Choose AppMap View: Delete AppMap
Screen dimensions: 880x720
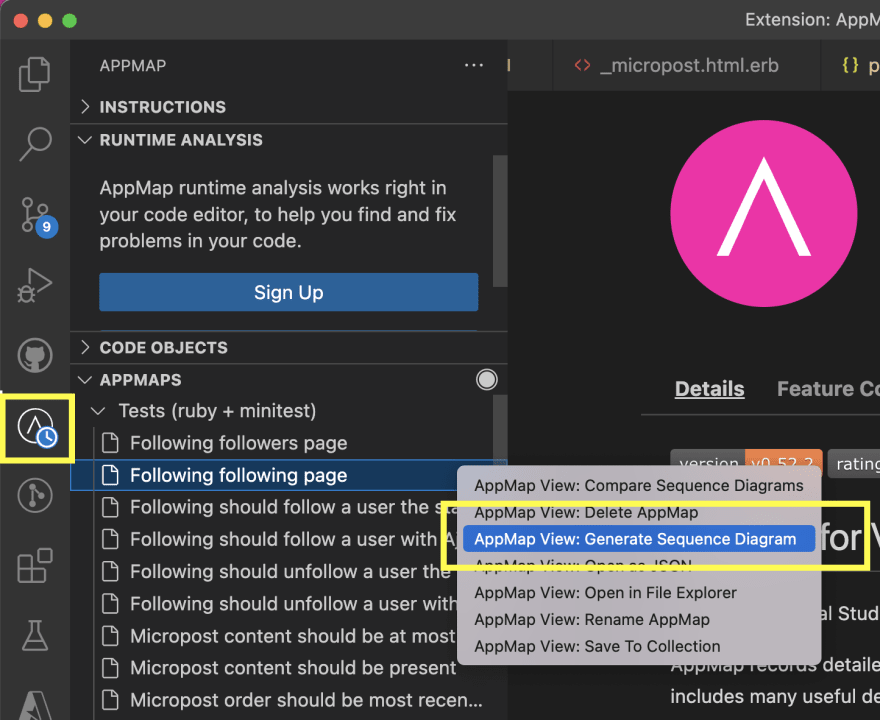point(639,512)
